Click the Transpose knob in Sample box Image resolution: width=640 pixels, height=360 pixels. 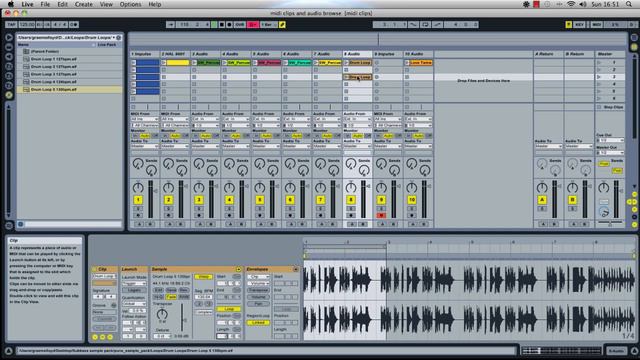162,314
